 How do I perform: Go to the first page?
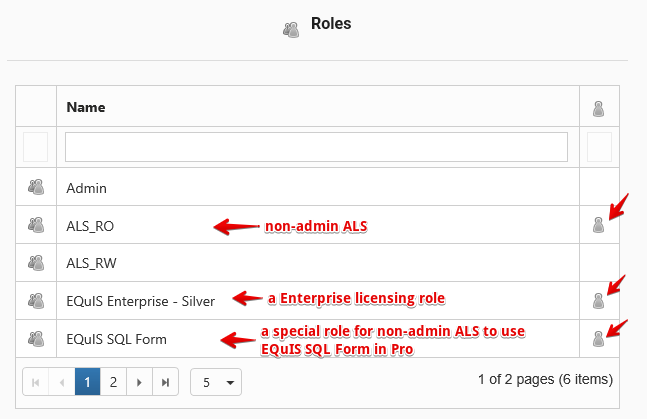(x=35, y=382)
